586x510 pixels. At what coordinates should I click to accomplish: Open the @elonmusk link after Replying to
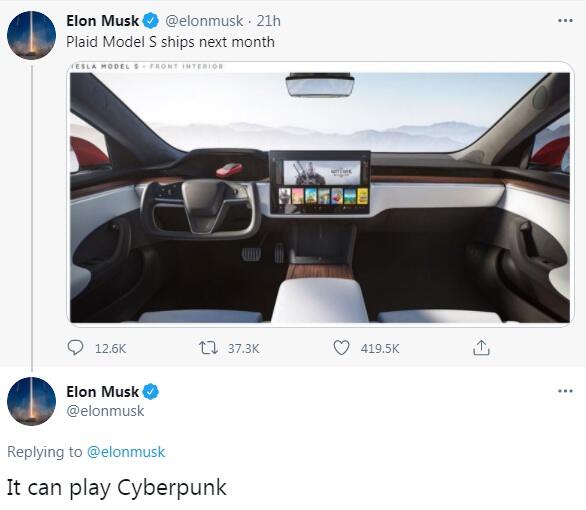(x=126, y=452)
